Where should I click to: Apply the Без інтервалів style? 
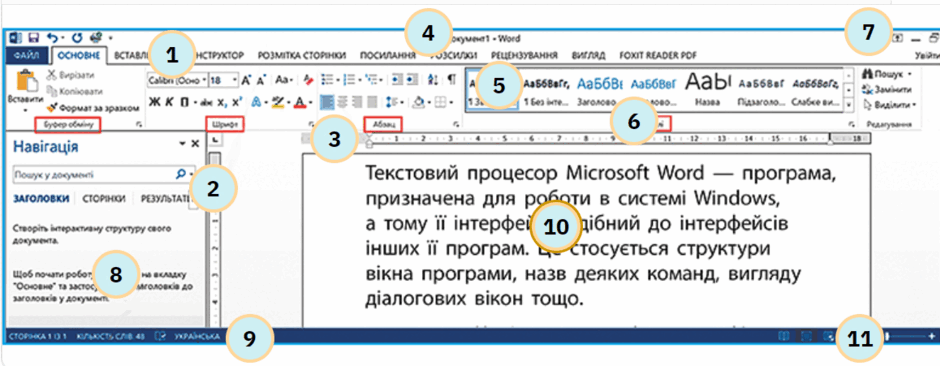point(545,90)
